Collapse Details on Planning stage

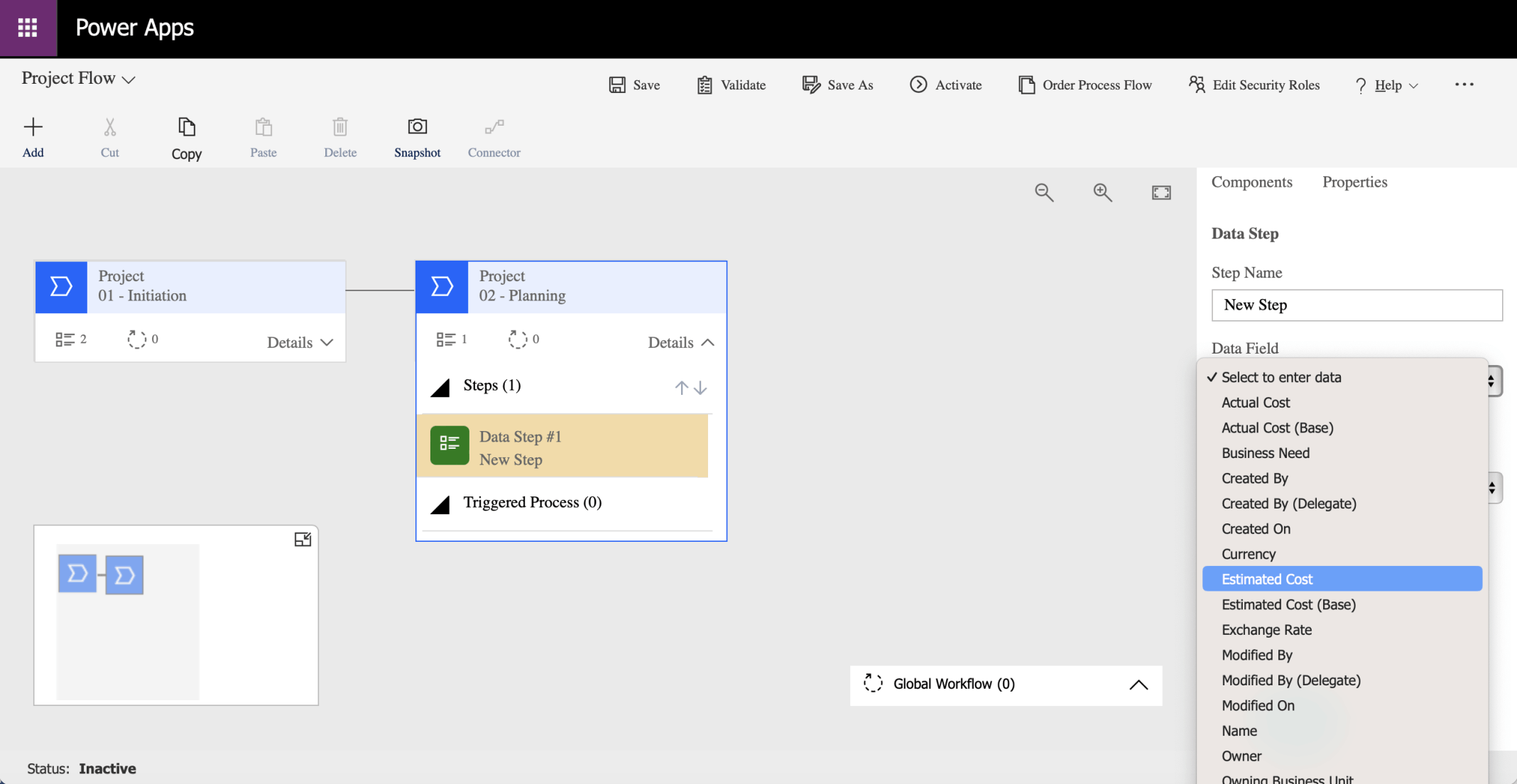coord(680,342)
